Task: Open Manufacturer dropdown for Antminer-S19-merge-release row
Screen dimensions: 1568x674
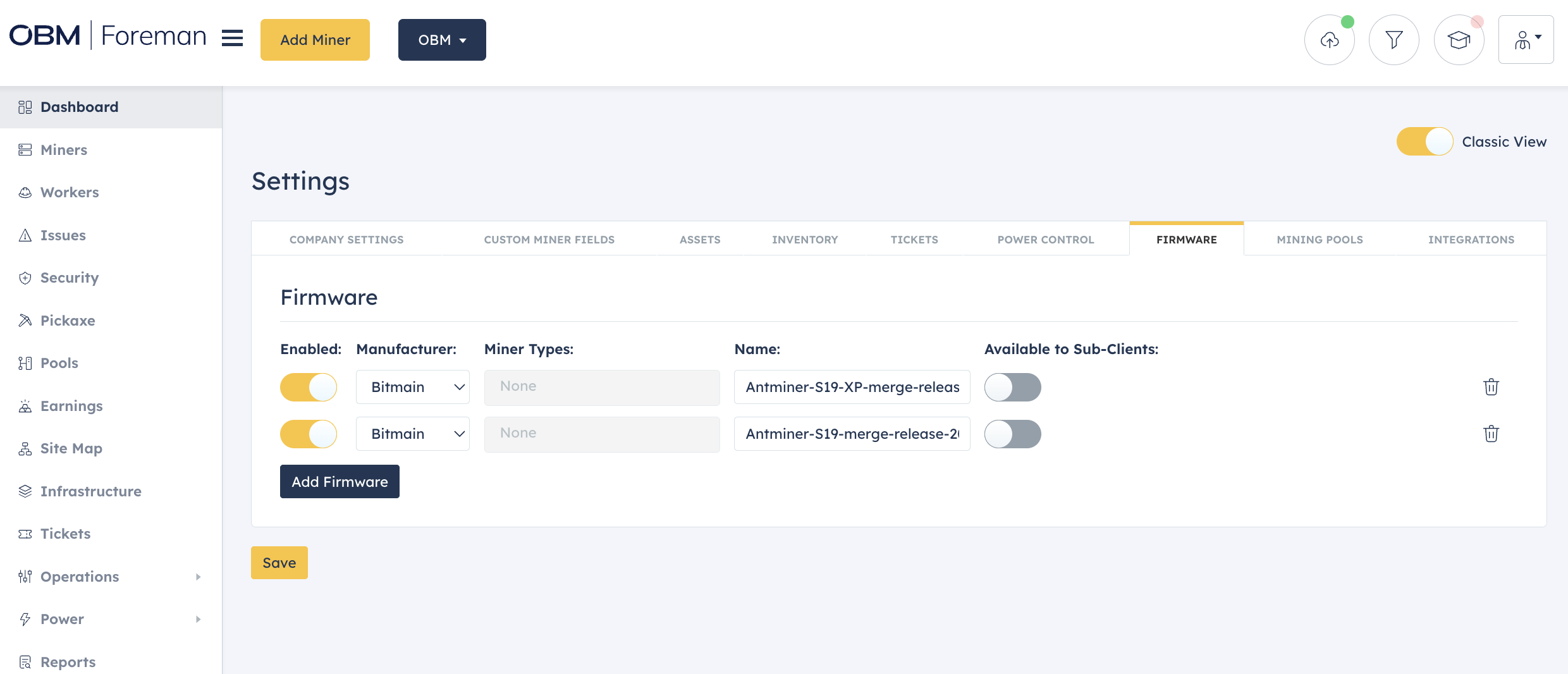Action: tap(413, 434)
